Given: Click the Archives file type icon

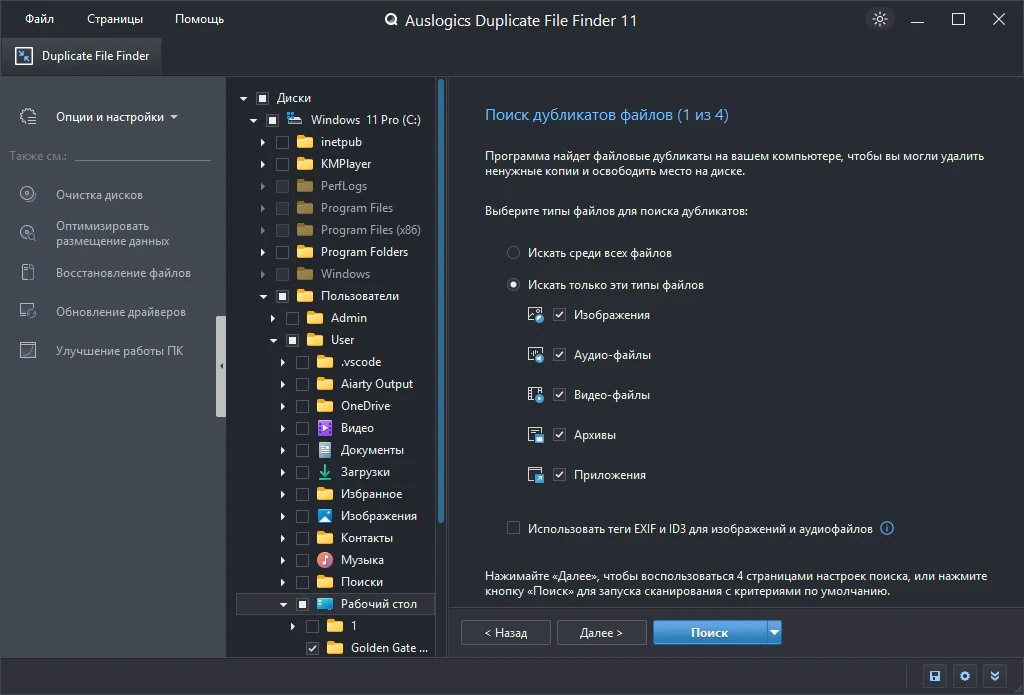Looking at the screenshot, I should (x=536, y=434).
